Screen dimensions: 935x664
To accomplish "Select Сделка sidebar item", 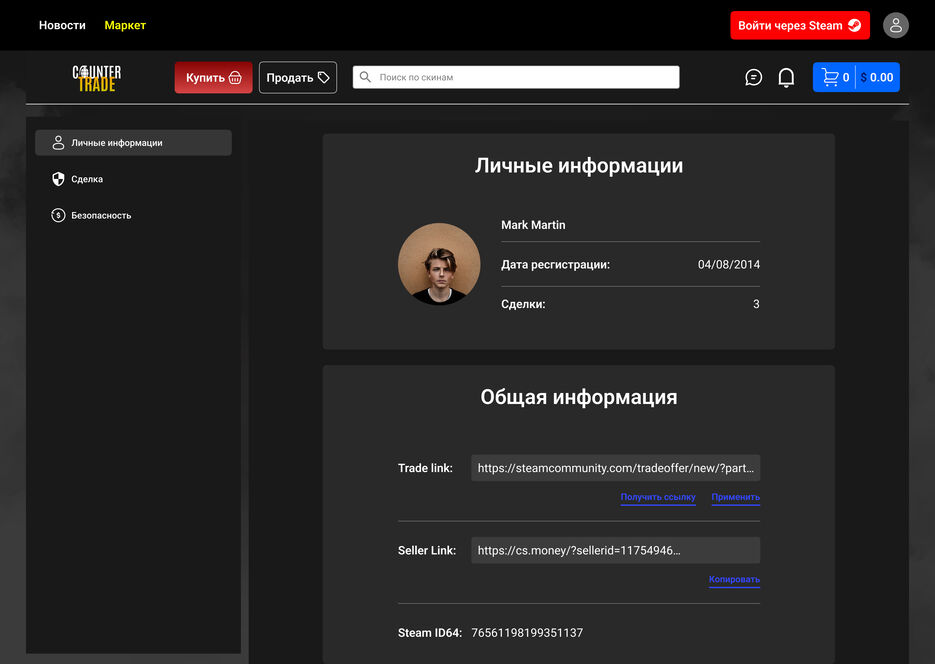I will (x=134, y=179).
